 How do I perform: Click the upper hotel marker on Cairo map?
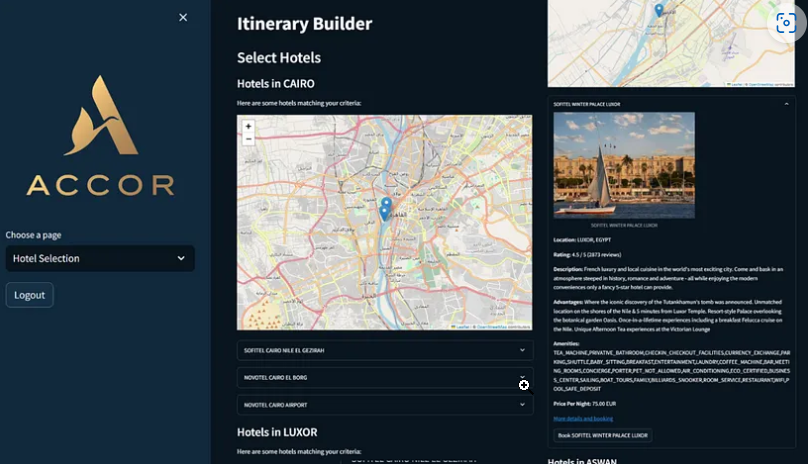[x=386, y=204]
